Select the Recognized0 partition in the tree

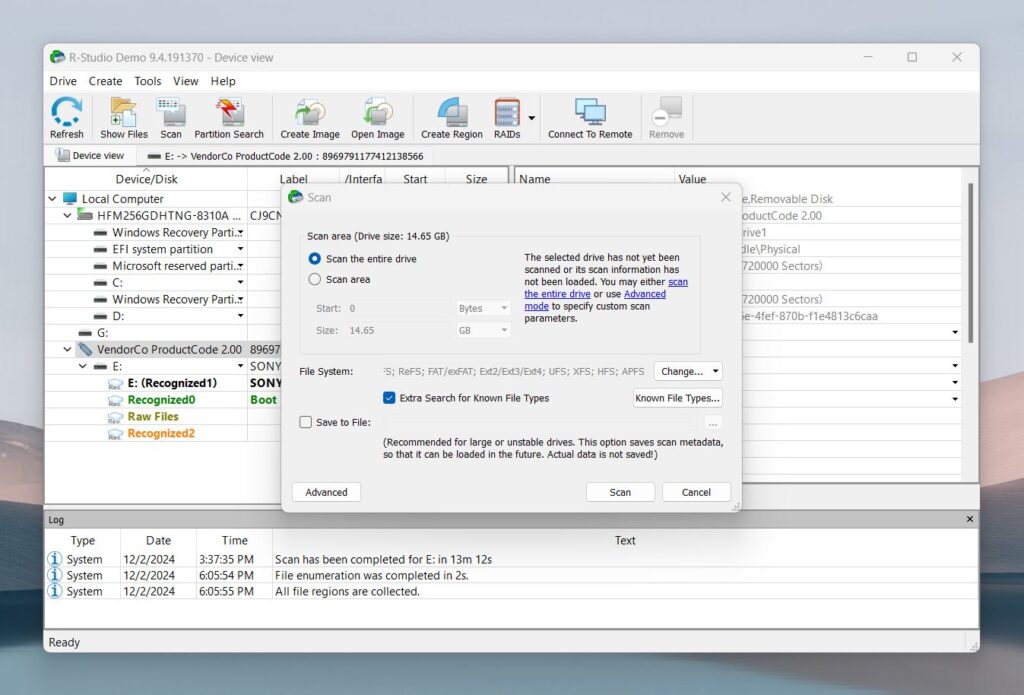click(x=160, y=399)
